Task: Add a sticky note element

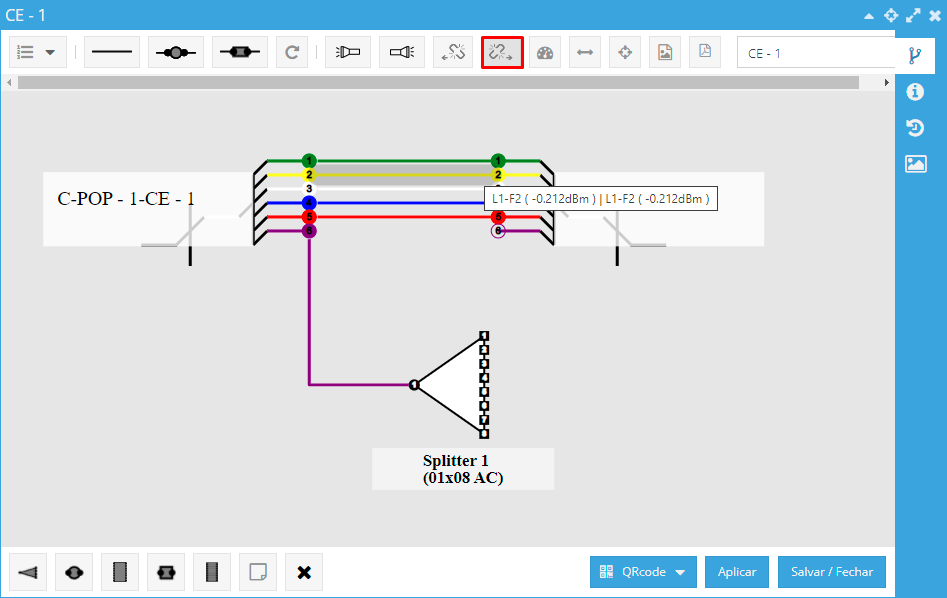Action: point(258,572)
